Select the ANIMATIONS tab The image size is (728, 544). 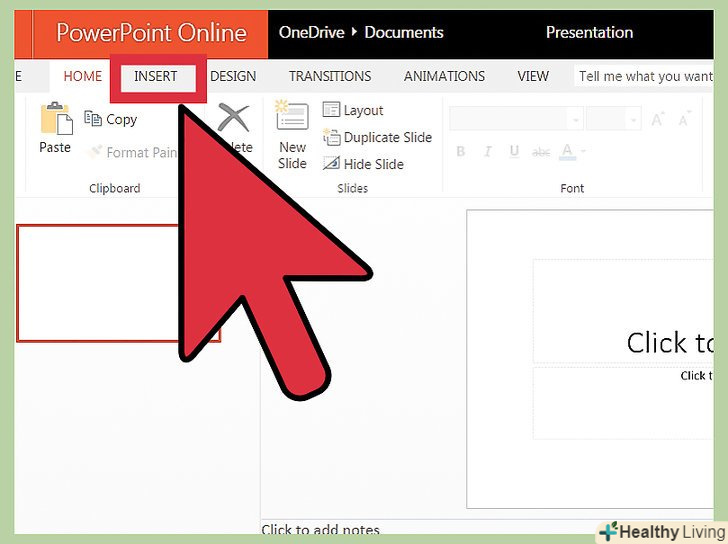[x=444, y=76]
